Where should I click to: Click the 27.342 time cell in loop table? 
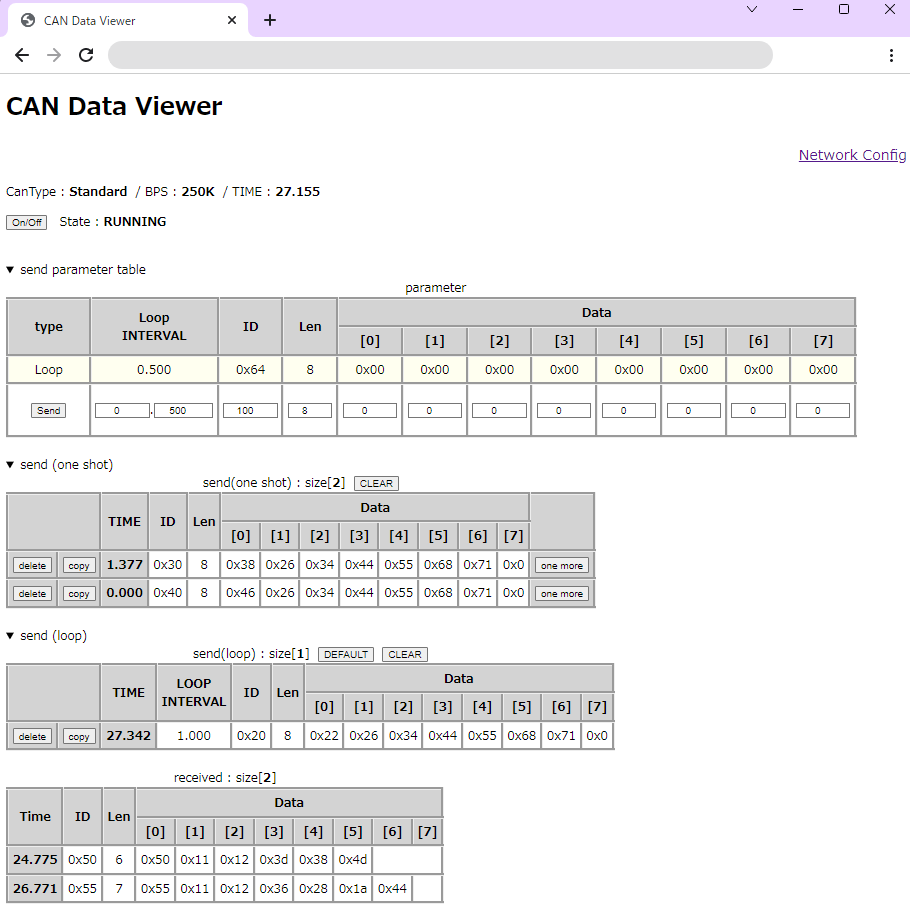[x=128, y=735]
